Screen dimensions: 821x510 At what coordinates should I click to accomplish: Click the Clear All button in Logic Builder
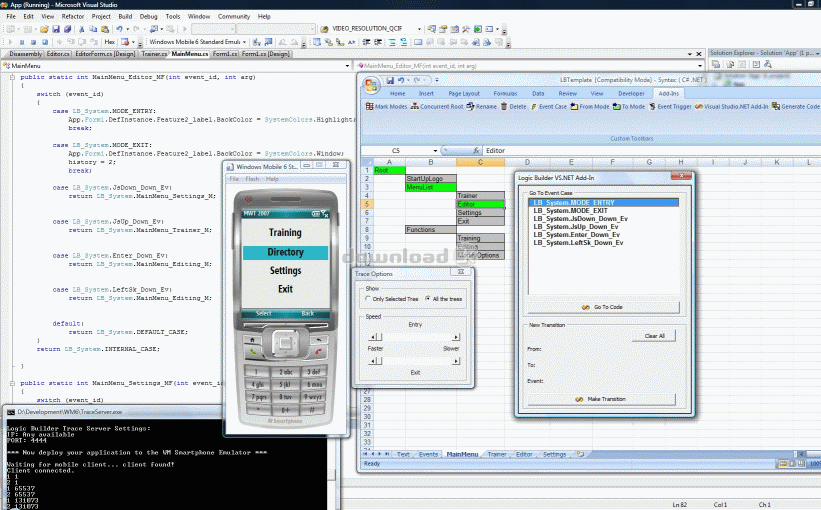click(x=654, y=336)
